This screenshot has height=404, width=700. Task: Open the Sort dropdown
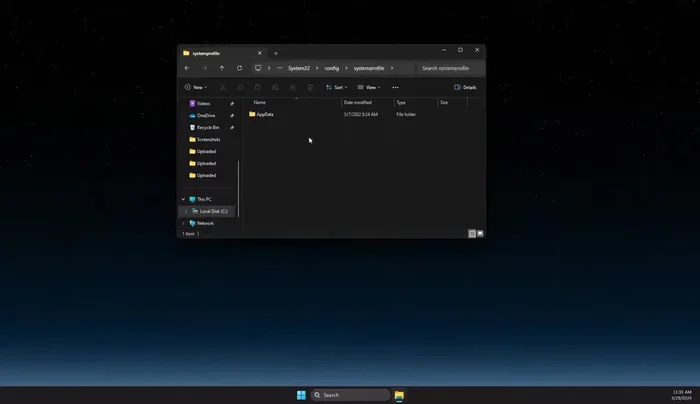[x=336, y=87]
